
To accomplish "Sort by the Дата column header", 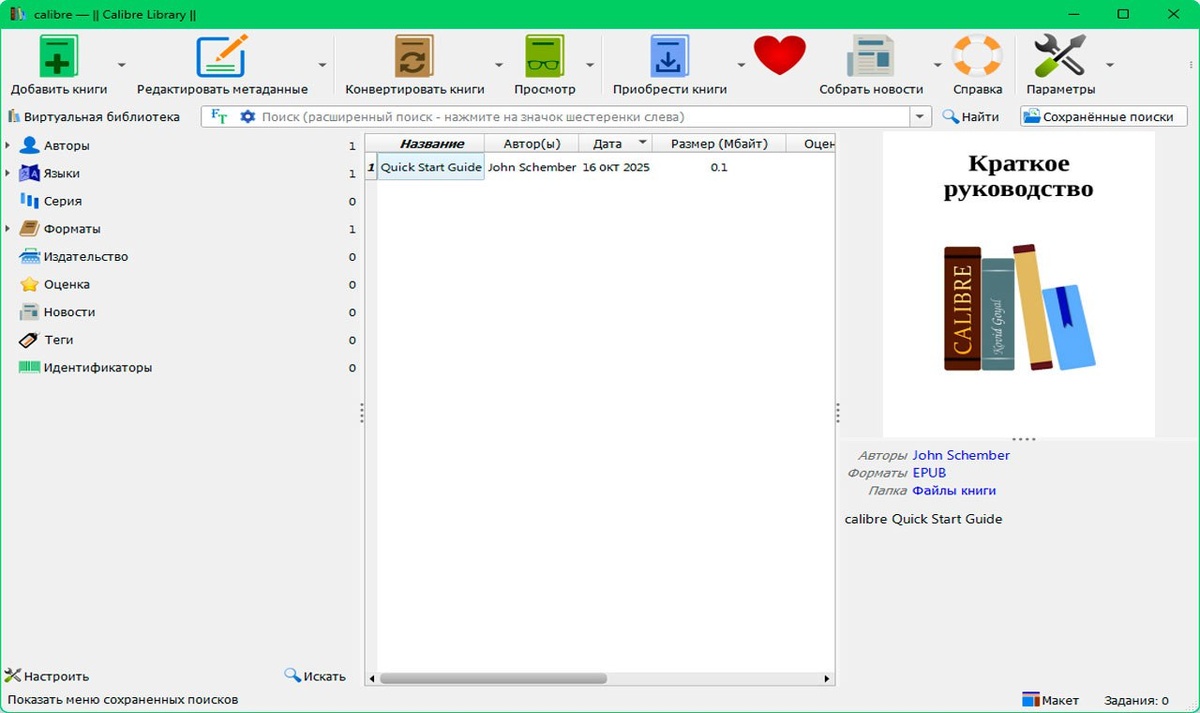I will pyautogui.click(x=616, y=144).
